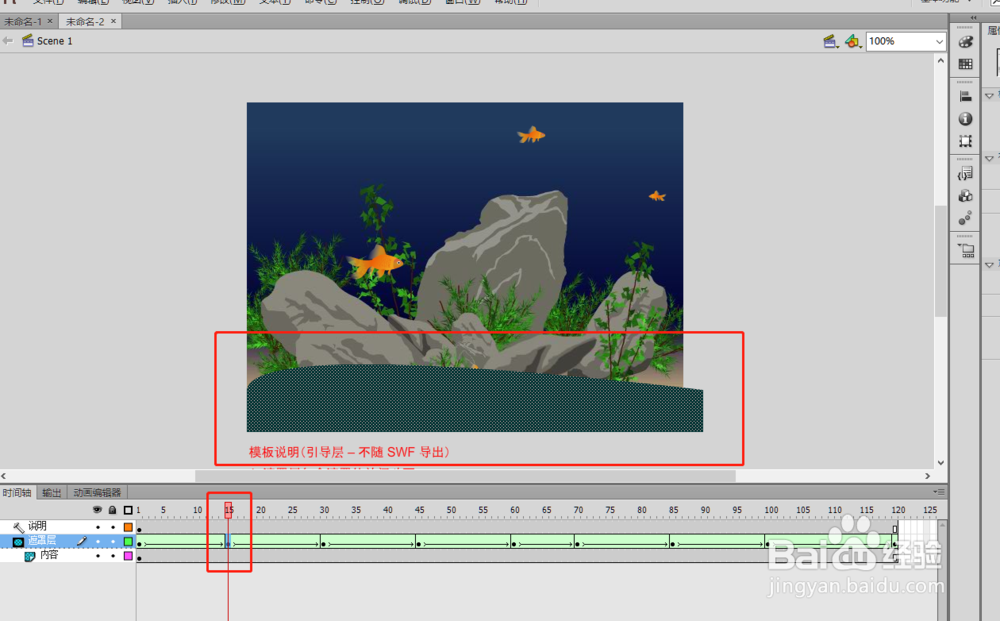Screen dimensions: 1000x621
Task: Toggle show all layers as outlines icon
Action: (128, 510)
